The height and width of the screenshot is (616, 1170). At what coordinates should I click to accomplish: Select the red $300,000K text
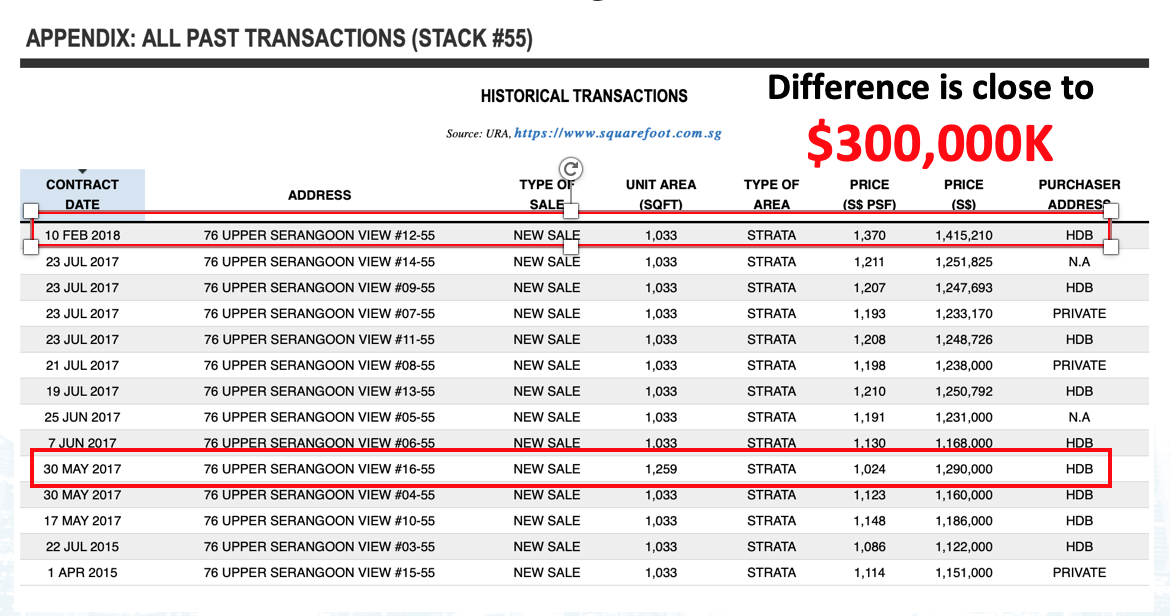tap(930, 144)
